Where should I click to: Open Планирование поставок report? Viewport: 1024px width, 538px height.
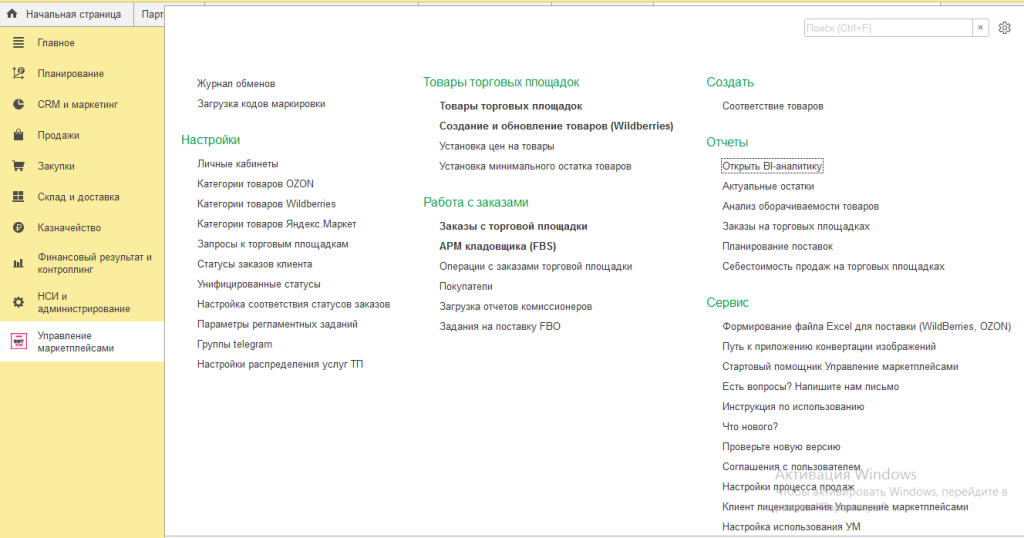[778, 246]
